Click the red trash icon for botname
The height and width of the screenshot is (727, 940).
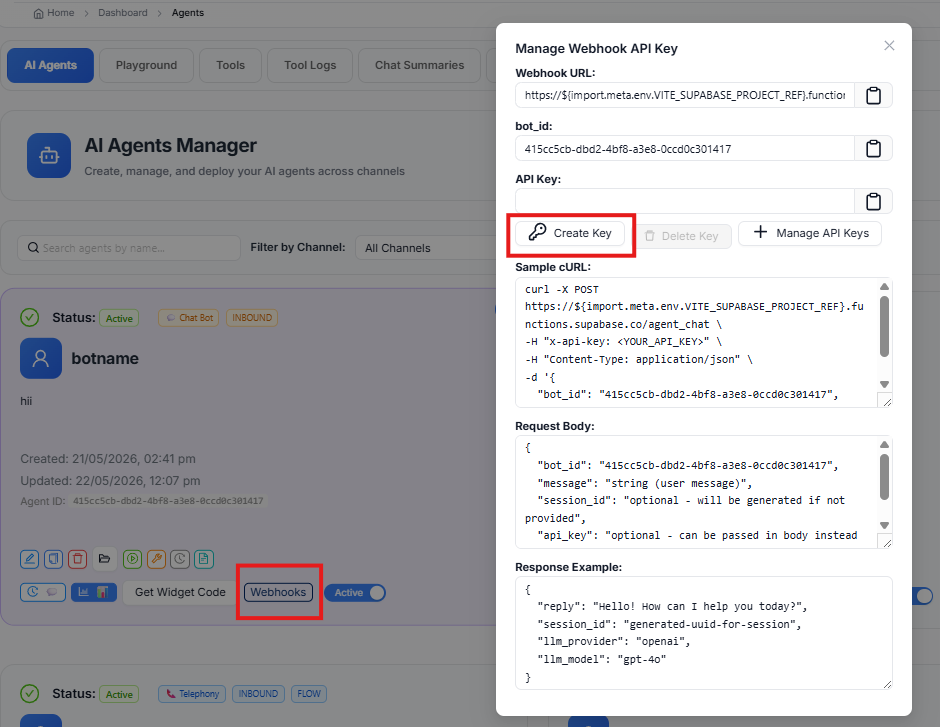77,559
